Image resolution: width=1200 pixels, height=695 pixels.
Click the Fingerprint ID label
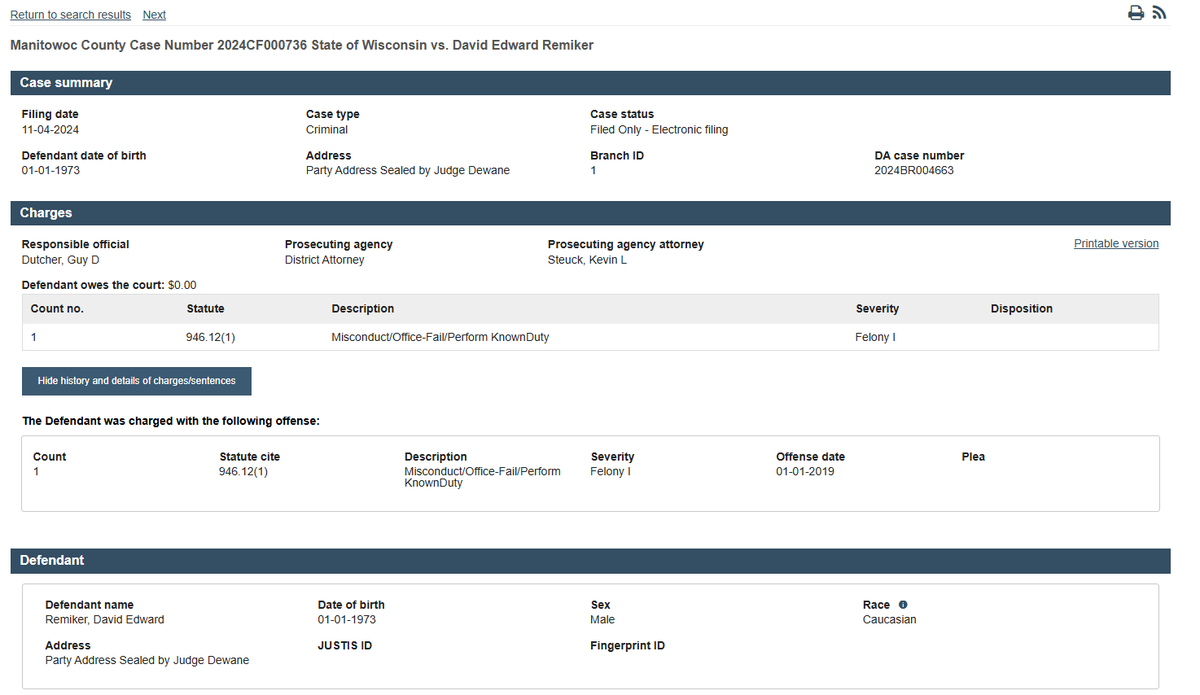[628, 646]
